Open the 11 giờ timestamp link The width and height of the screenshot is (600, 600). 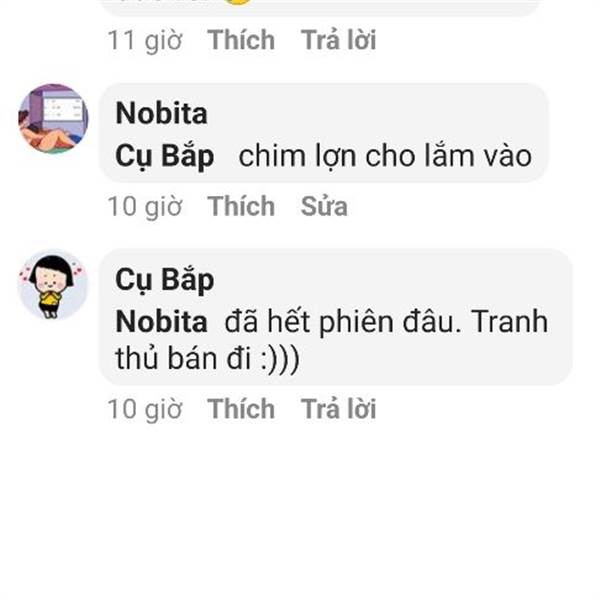pyautogui.click(x=145, y=41)
